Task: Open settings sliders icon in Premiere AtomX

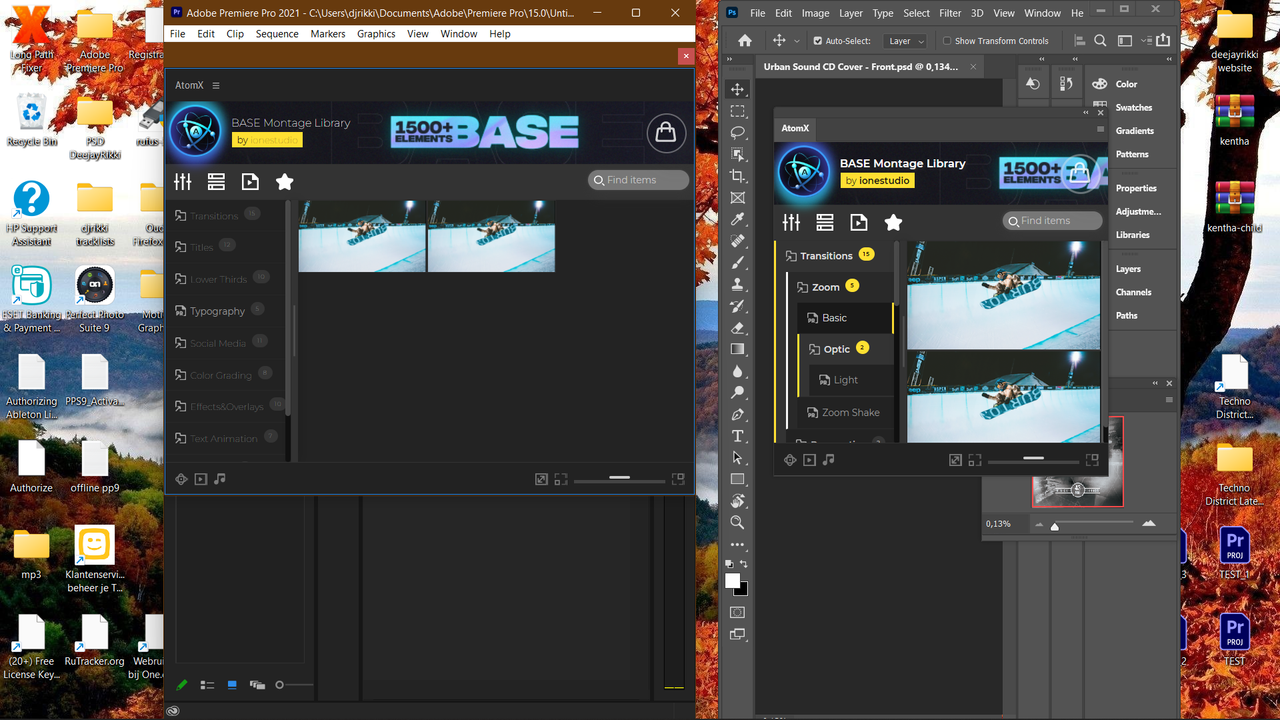Action: (x=182, y=181)
